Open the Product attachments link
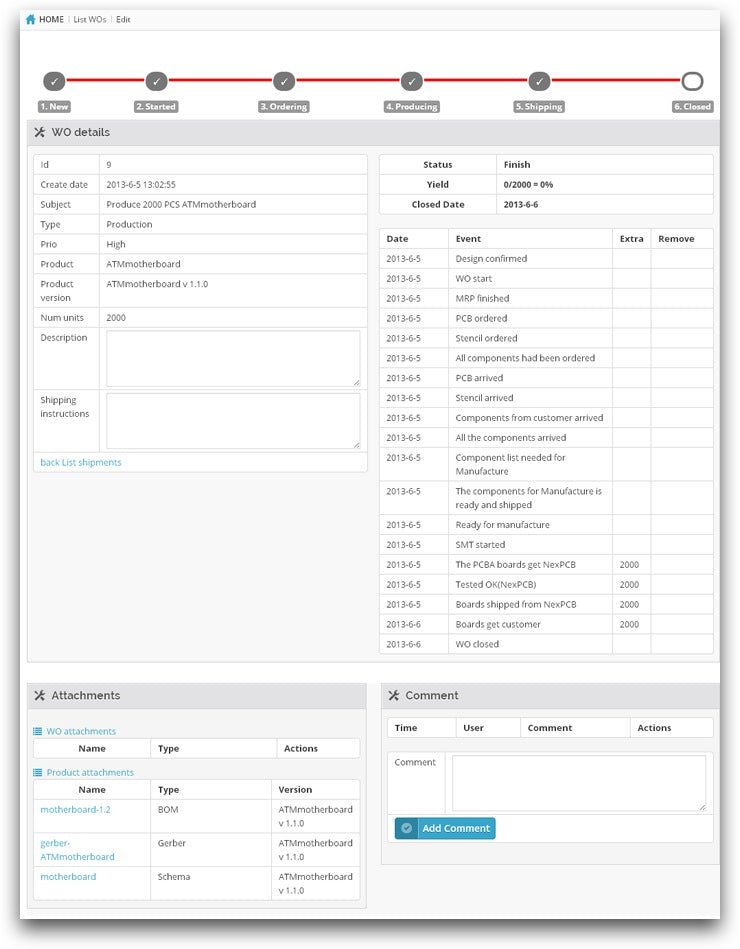The width and height of the screenshot is (740, 949). 90,772
